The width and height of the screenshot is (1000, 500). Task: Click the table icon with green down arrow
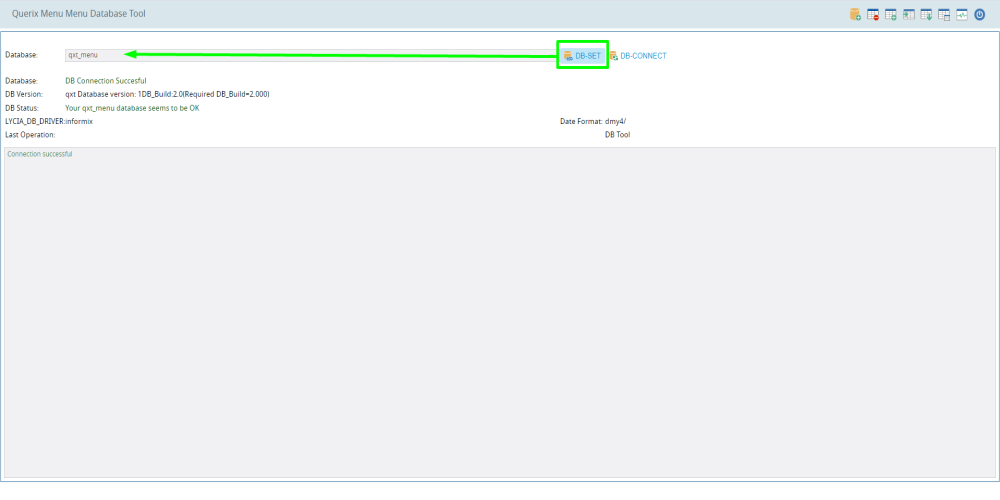point(927,15)
